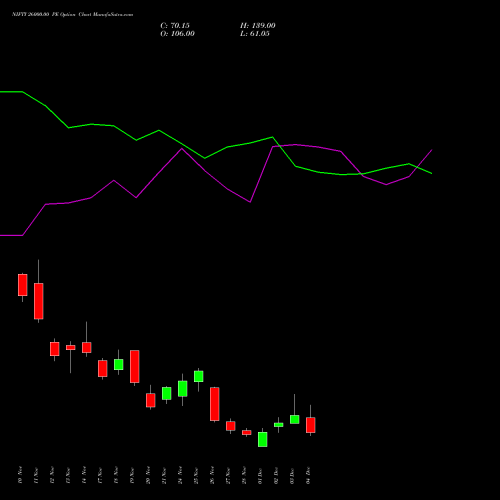Select the small green candlestick for 02 Dec
This screenshot has height=500, width=500.
(x=279, y=425)
